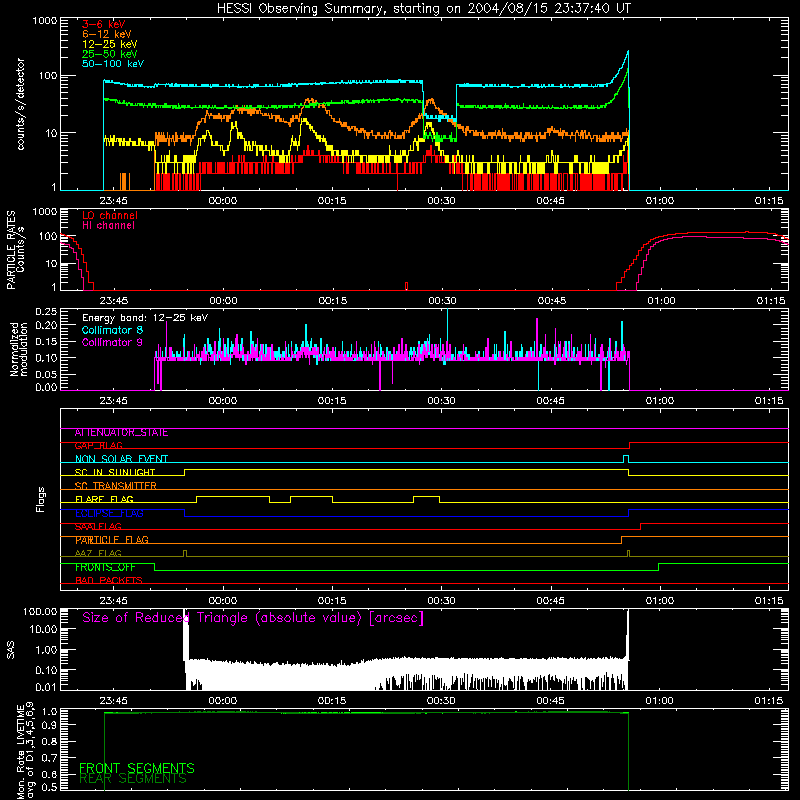Click '00:30' tick under the count-rate panel
800x800 pixels.
[x=441, y=201]
